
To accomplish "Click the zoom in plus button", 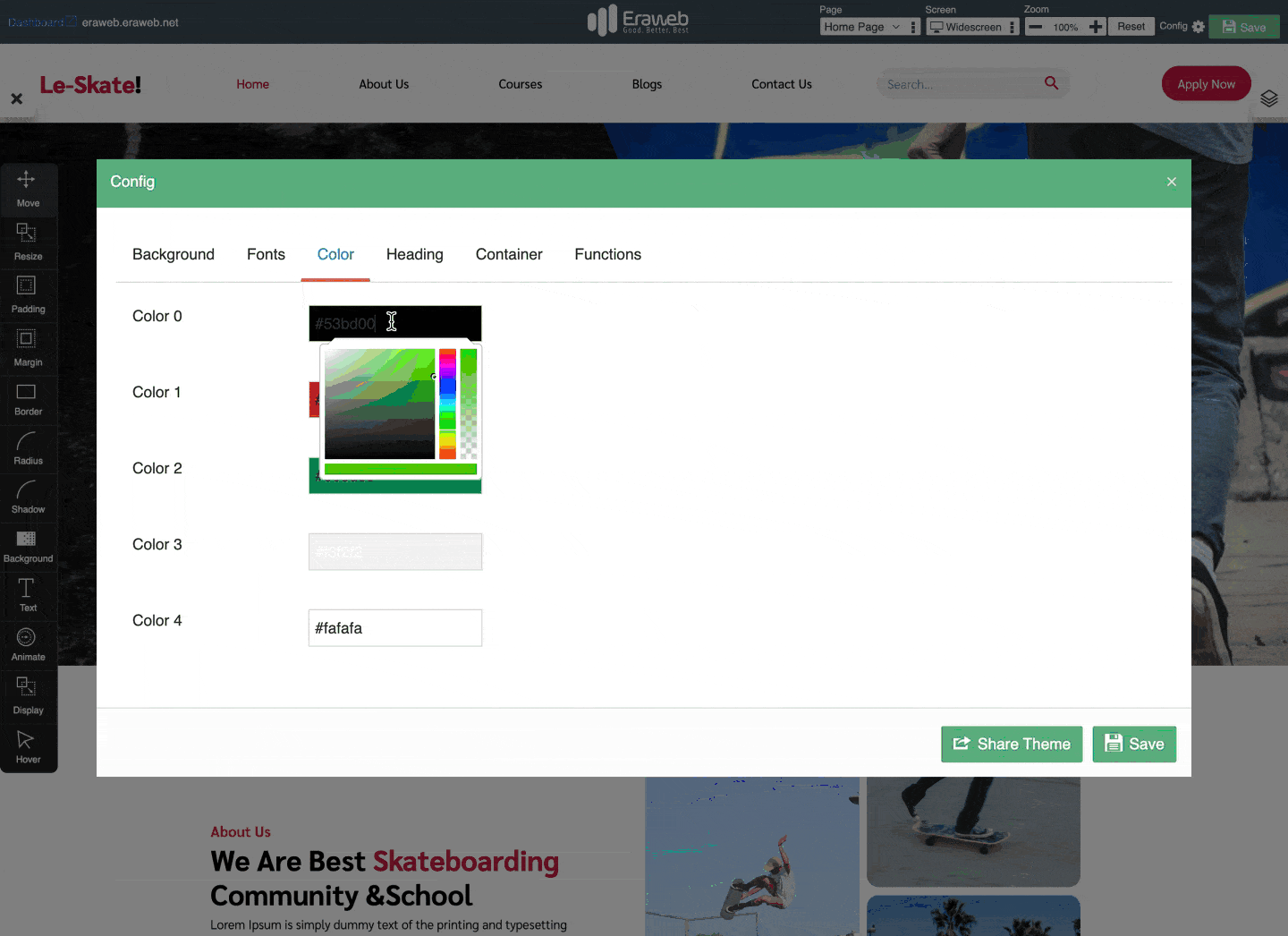I will click(1096, 27).
